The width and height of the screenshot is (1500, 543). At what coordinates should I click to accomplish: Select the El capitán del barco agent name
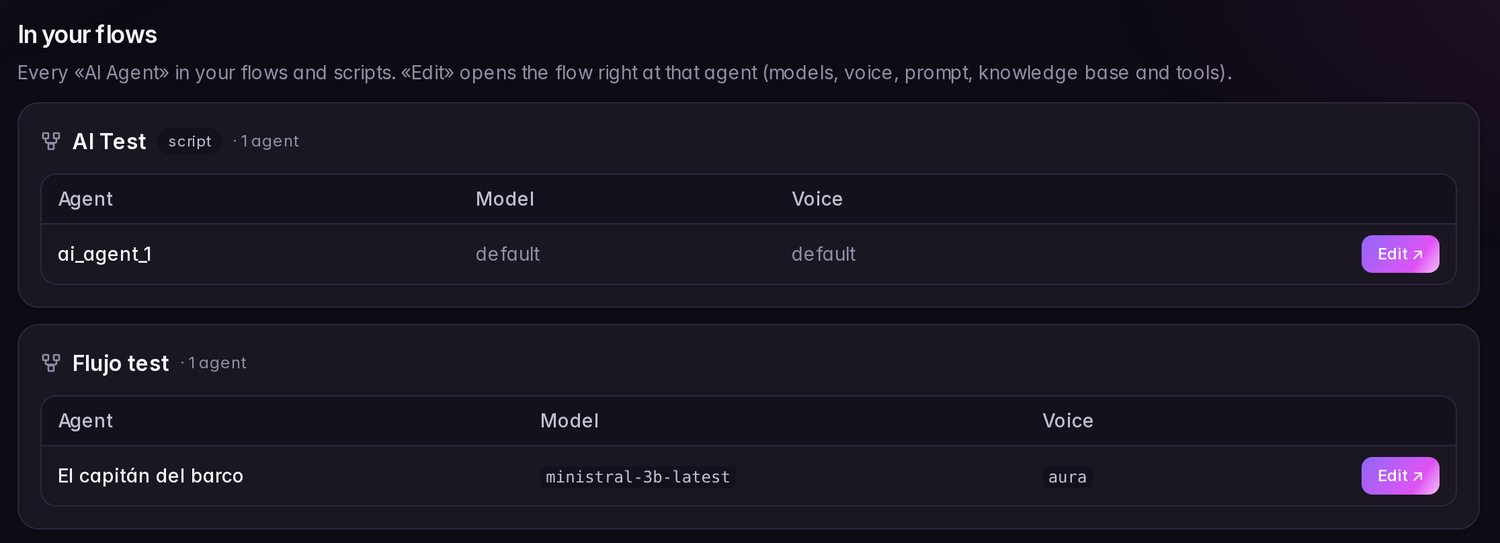[151, 476]
